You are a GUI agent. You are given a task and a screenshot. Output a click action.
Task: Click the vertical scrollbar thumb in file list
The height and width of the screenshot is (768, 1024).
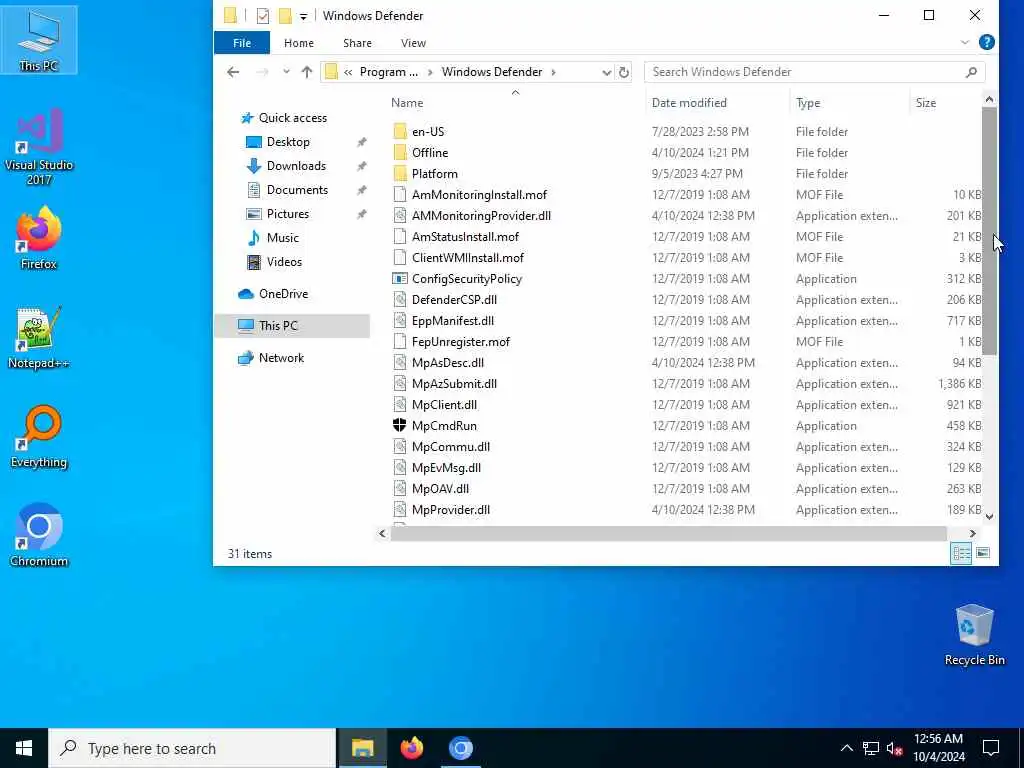click(x=989, y=231)
